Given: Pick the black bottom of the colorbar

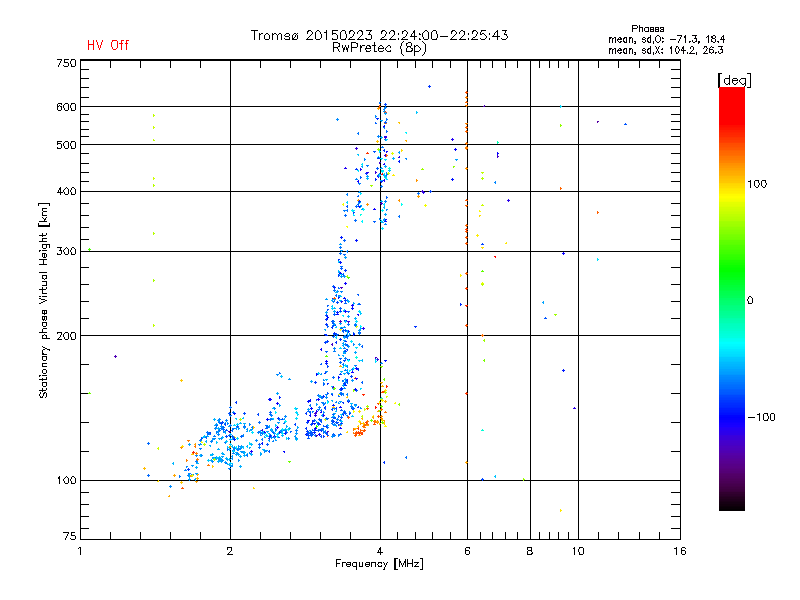Looking at the screenshot, I should (x=731, y=506).
